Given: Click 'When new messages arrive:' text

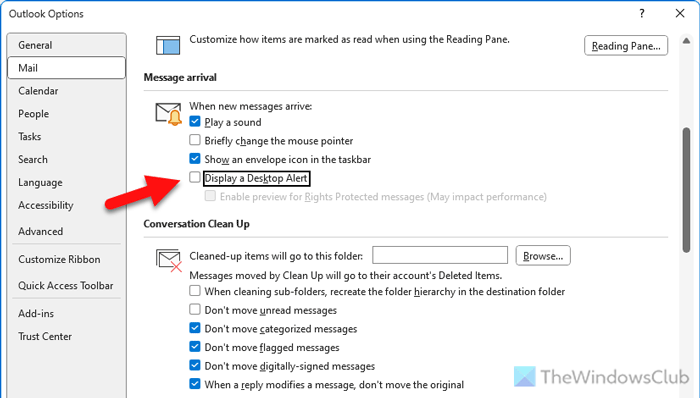Looking at the screenshot, I should tap(250, 106).
